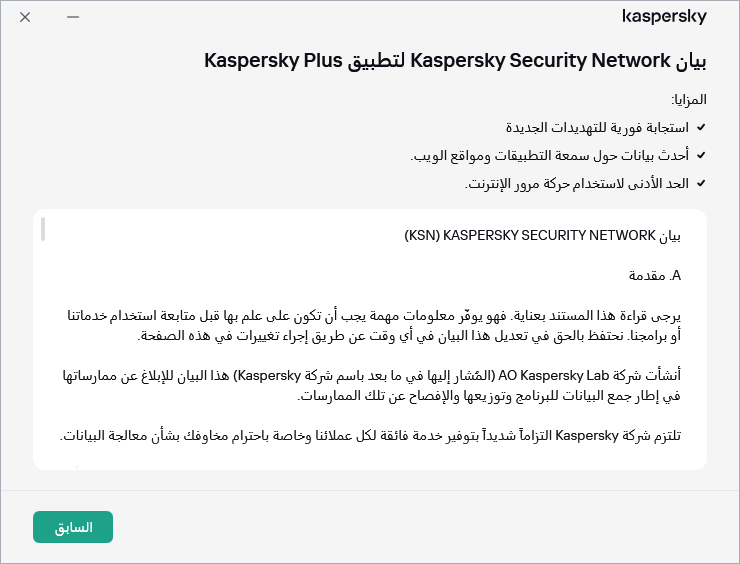Click paragraph starting with أنشأت شركة AO Kaspersky Lab

(370, 386)
